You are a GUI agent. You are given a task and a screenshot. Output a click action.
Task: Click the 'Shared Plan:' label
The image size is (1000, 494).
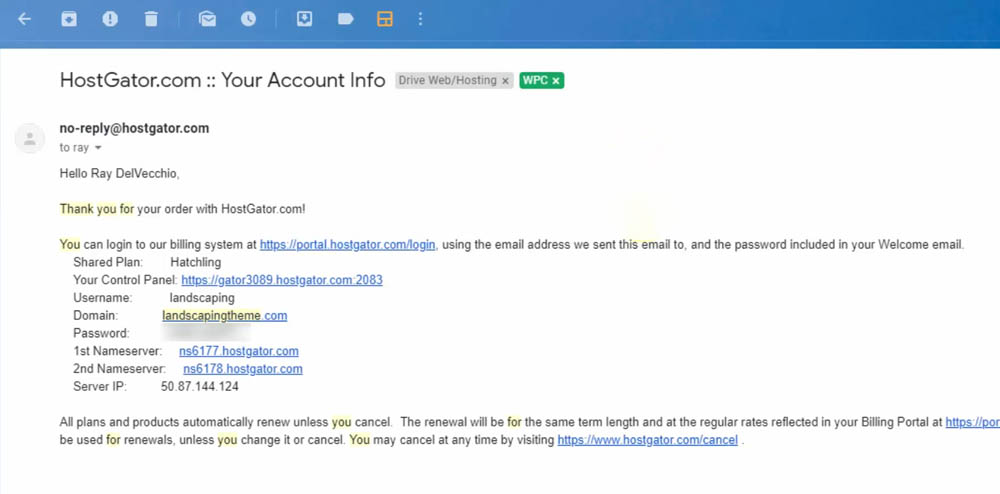pyautogui.click(x=108, y=262)
